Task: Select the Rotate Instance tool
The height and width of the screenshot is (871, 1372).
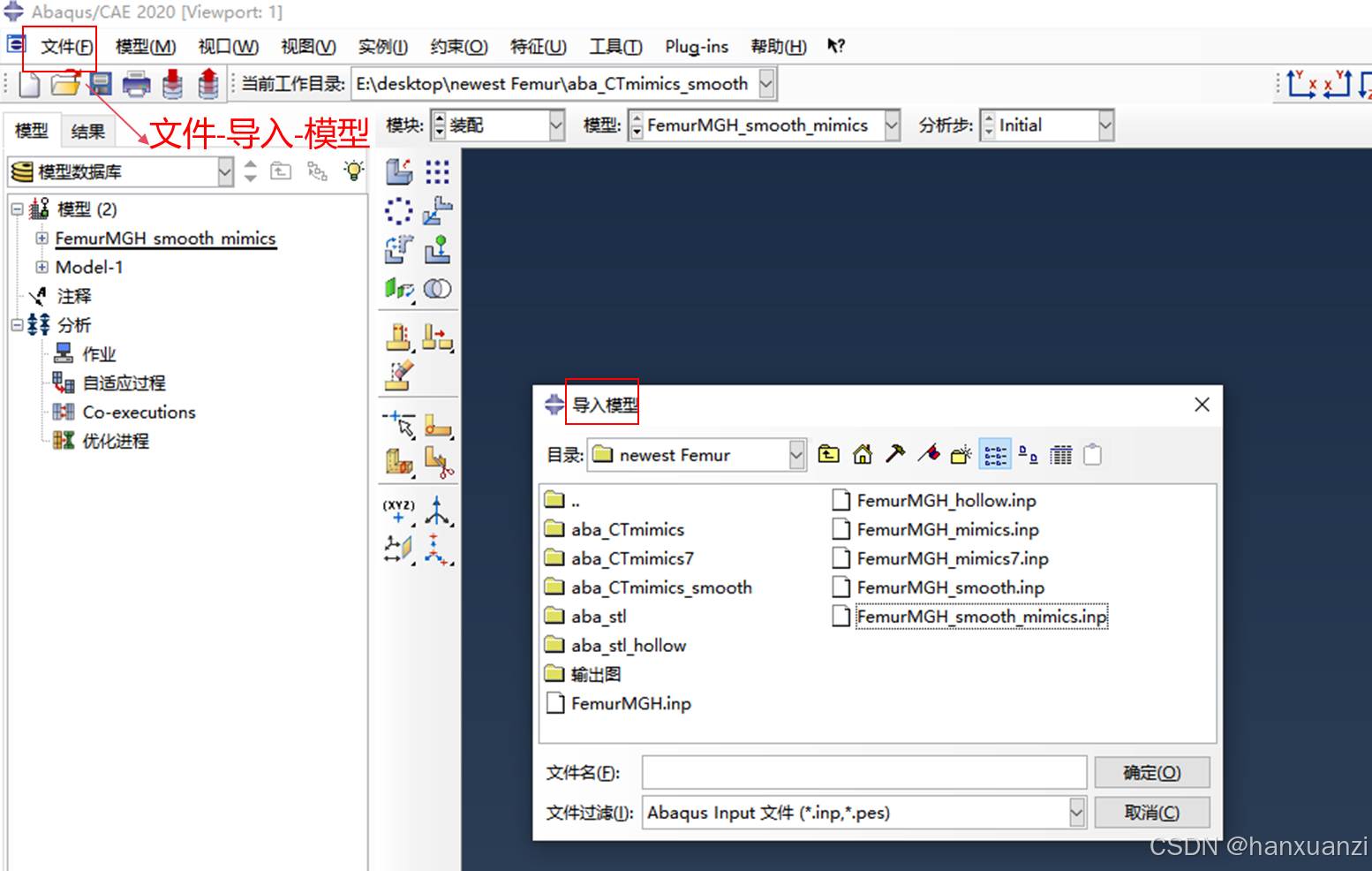Action: pos(399,250)
